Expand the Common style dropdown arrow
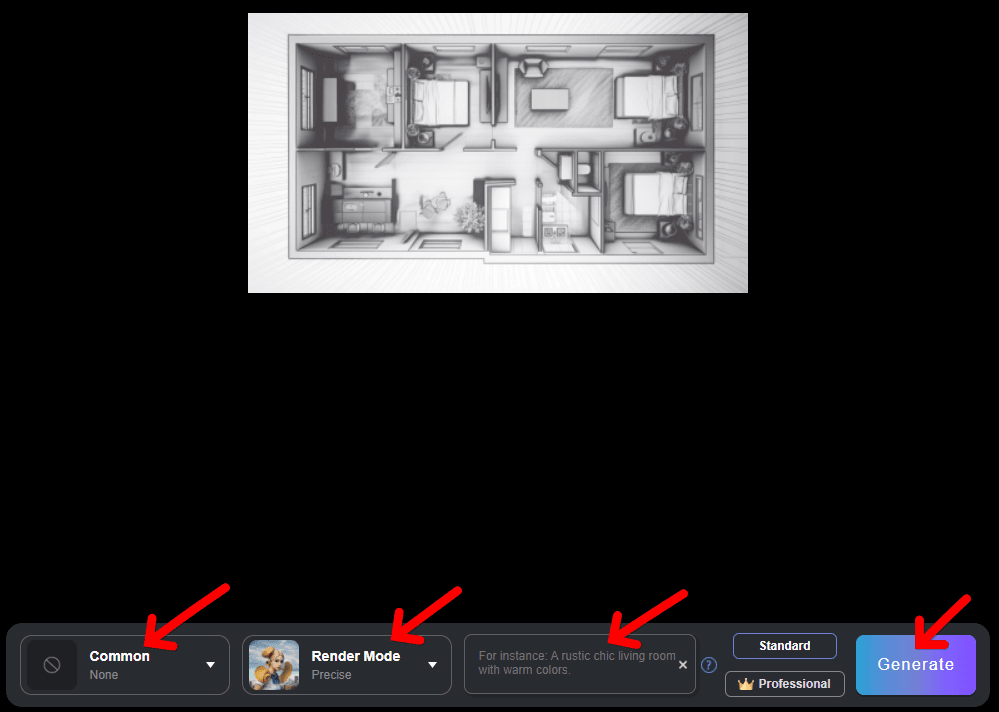999x712 pixels. [210, 665]
